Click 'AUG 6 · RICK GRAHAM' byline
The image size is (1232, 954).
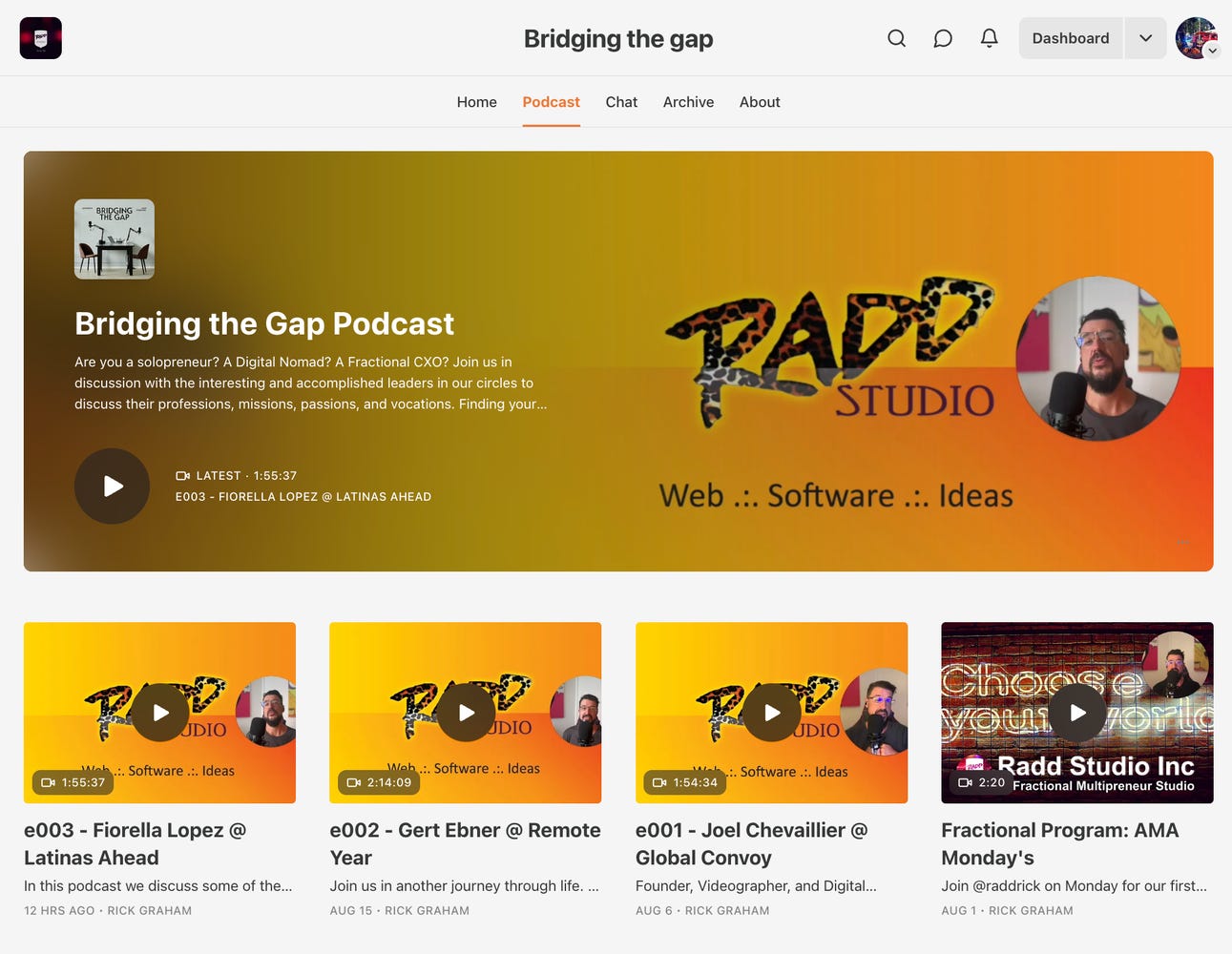coord(702,911)
